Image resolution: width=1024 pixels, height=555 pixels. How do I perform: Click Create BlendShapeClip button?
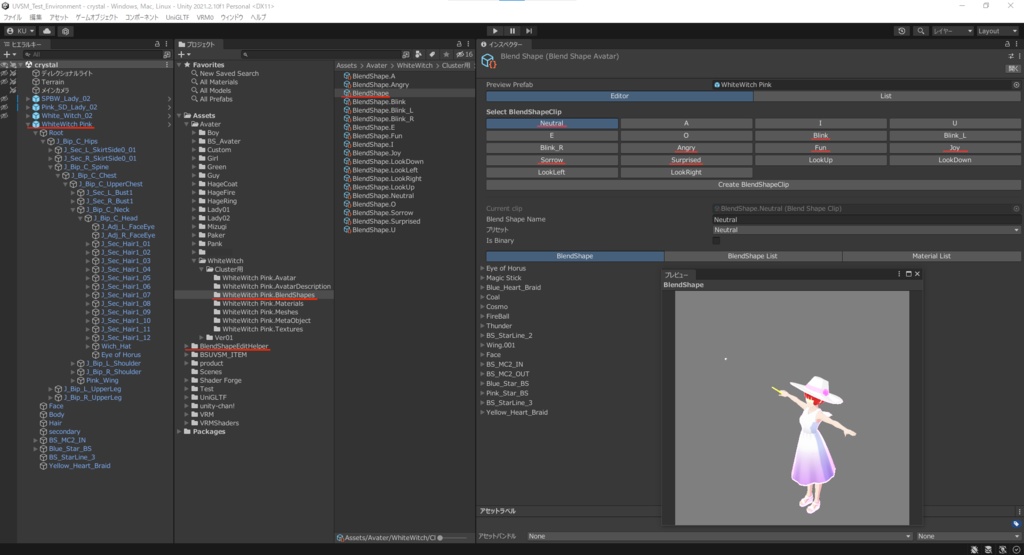coord(753,185)
